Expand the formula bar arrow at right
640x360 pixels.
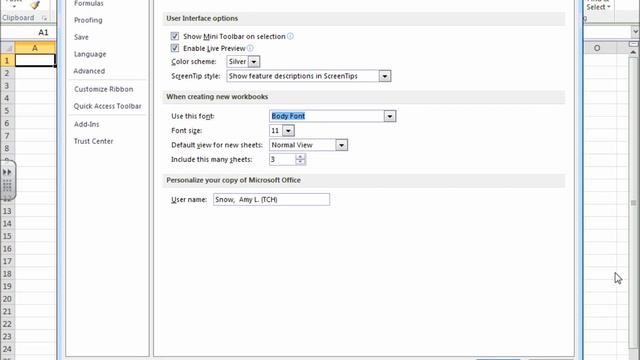click(636, 32)
